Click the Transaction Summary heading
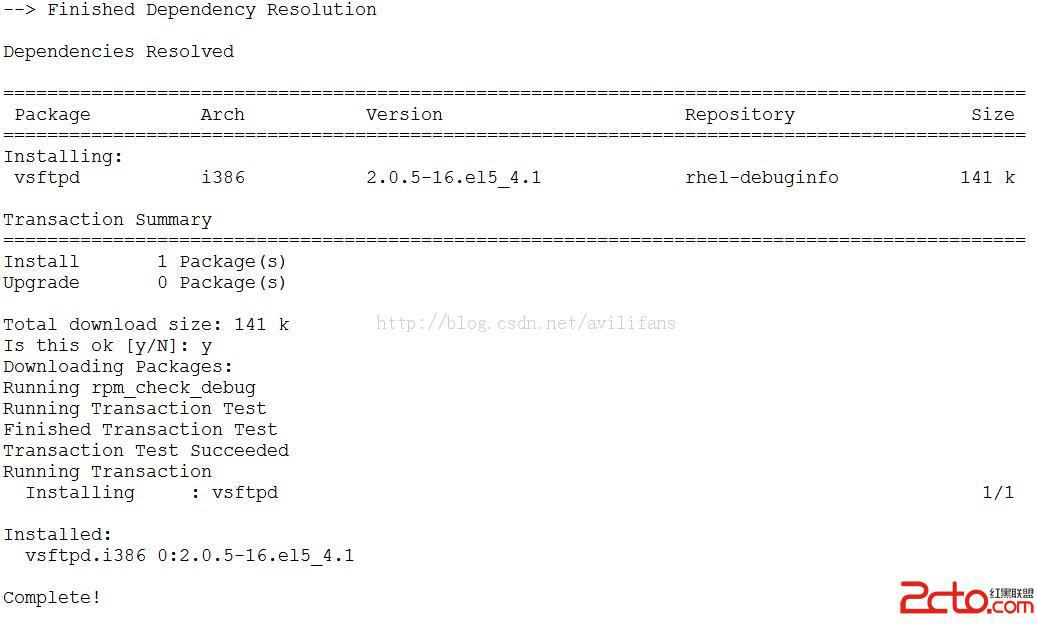This screenshot has height=624, width=1037. [108, 219]
